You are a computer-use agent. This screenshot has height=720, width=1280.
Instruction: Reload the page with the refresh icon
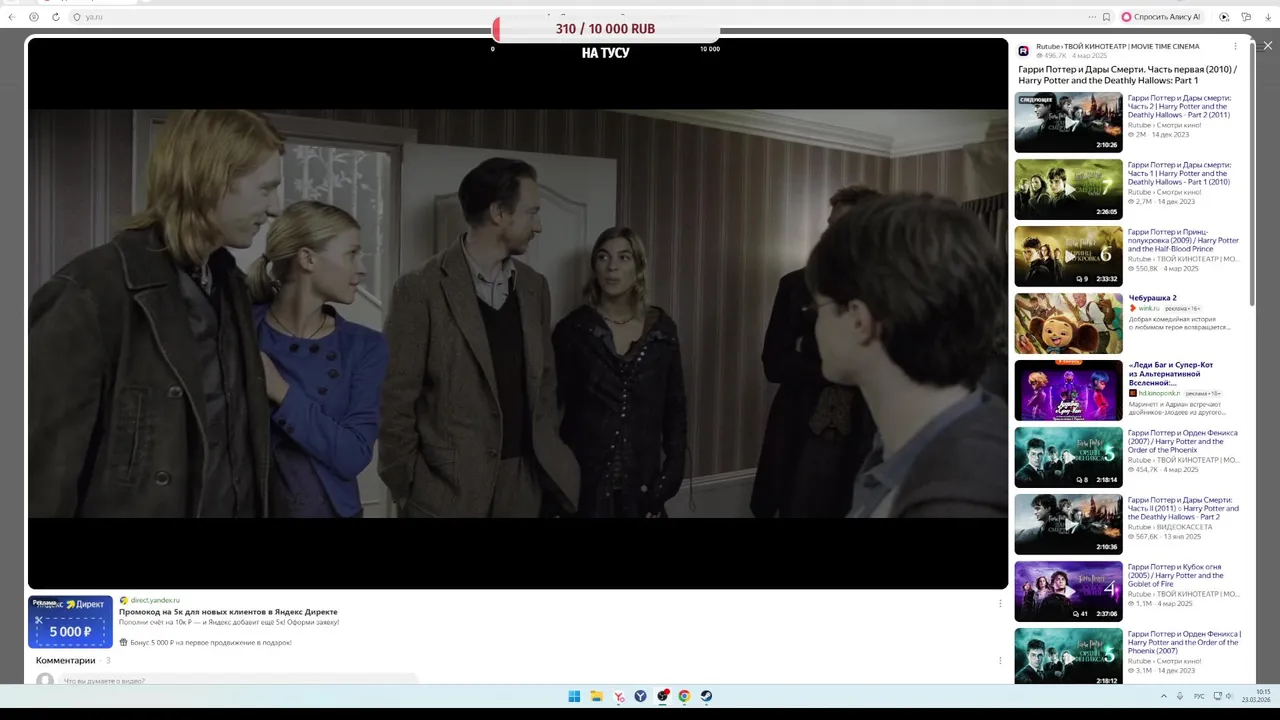55,17
